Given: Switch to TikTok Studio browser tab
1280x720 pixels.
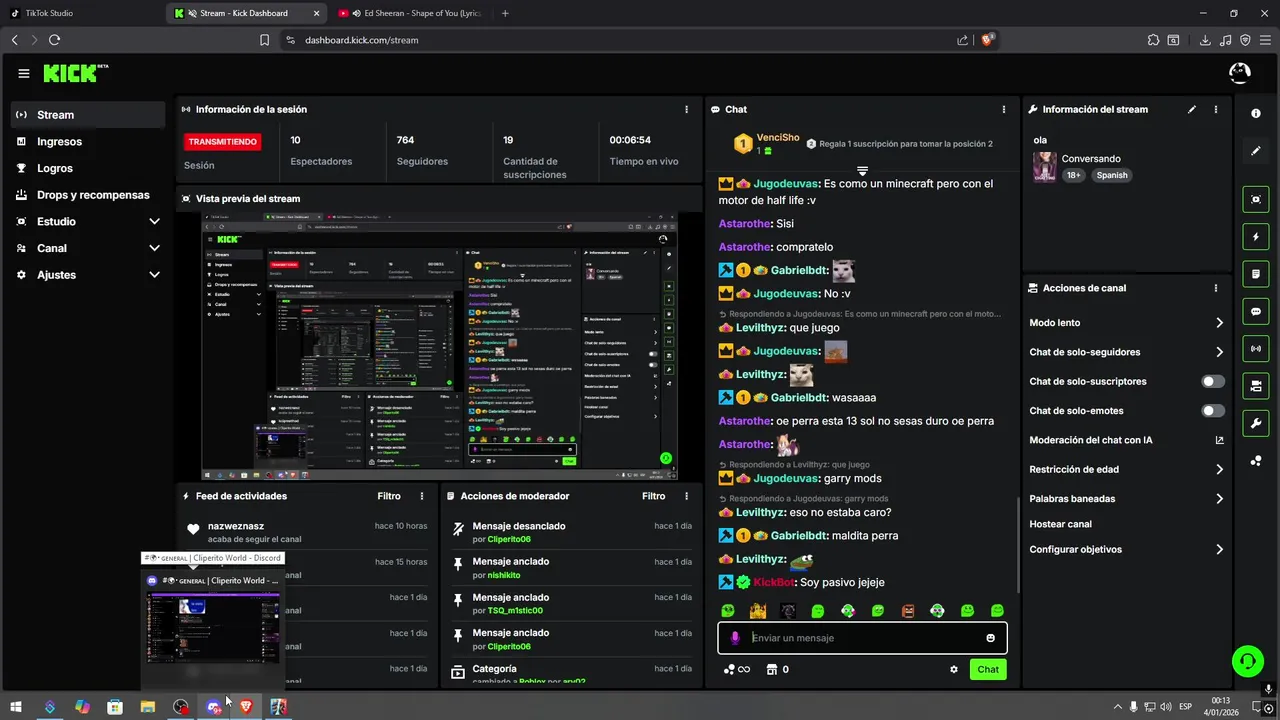Looking at the screenshot, I should (x=80, y=13).
